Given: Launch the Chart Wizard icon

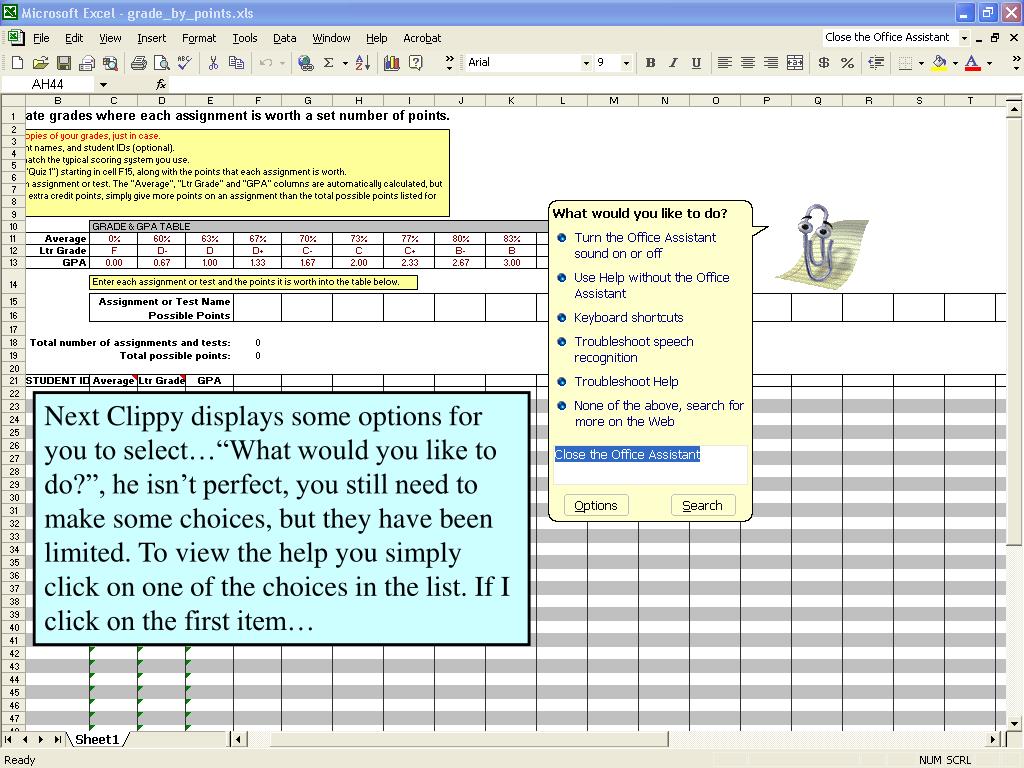Looking at the screenshot, I should tap(392, 63).
